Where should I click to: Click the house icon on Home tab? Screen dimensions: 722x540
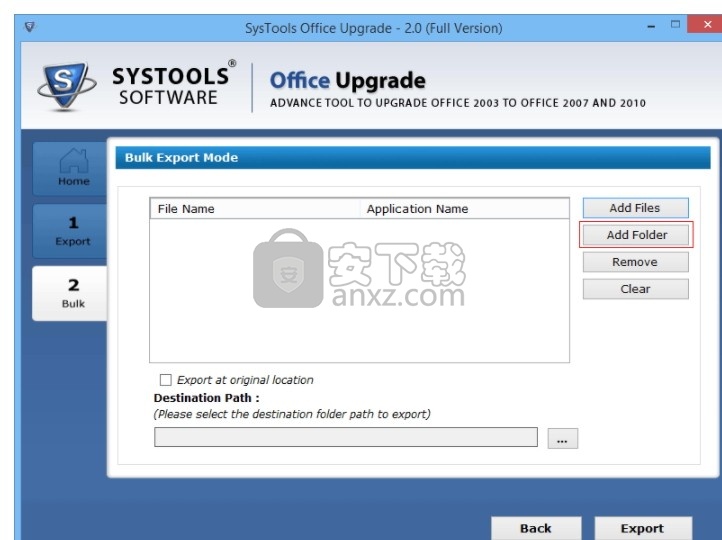coord(74,160)
